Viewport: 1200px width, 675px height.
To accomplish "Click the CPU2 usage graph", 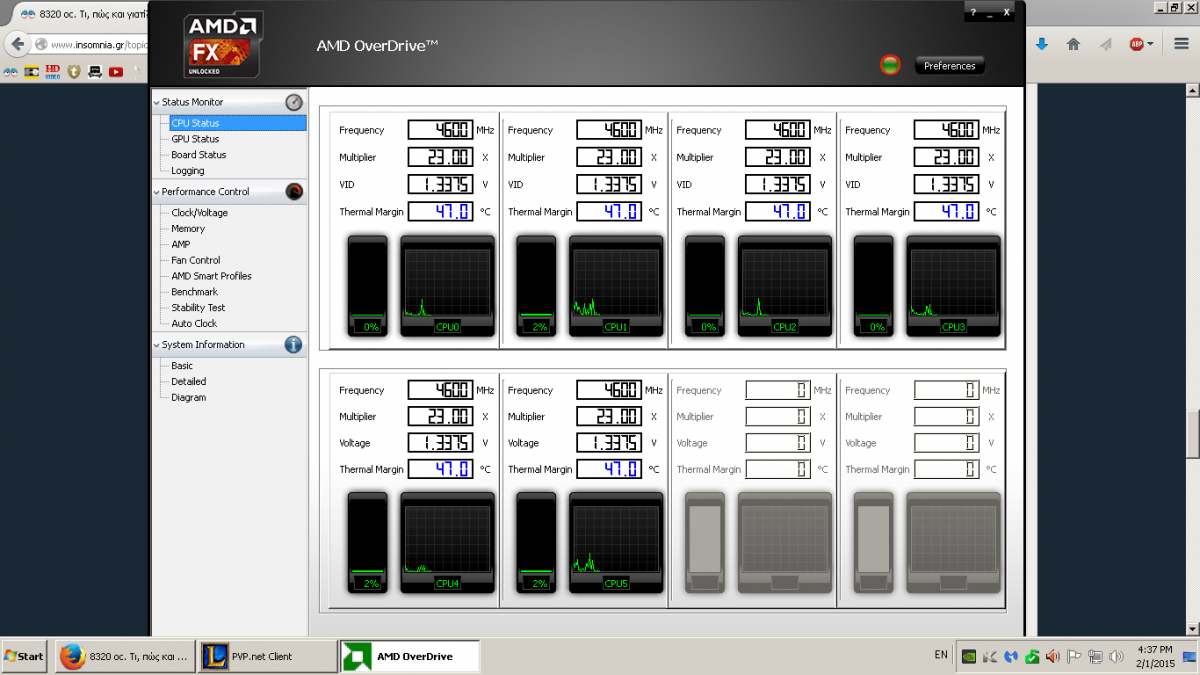I will click(785, 286).
